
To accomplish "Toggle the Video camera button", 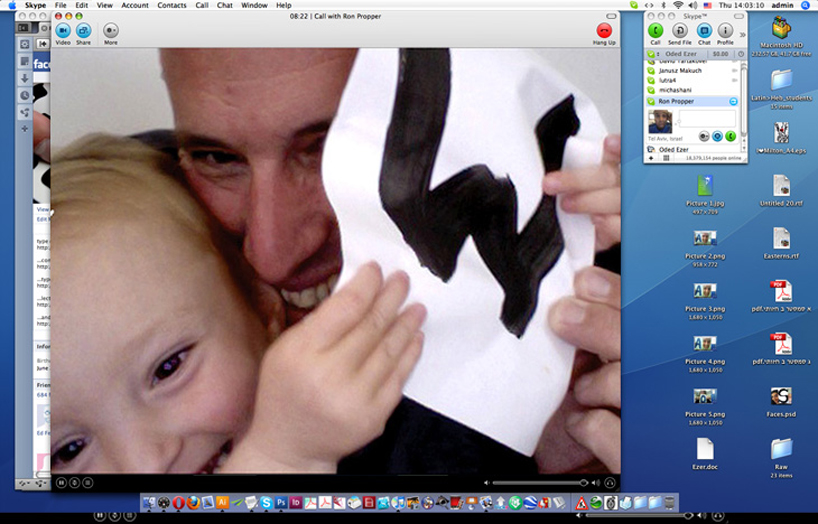I will [x=62, y=31].
